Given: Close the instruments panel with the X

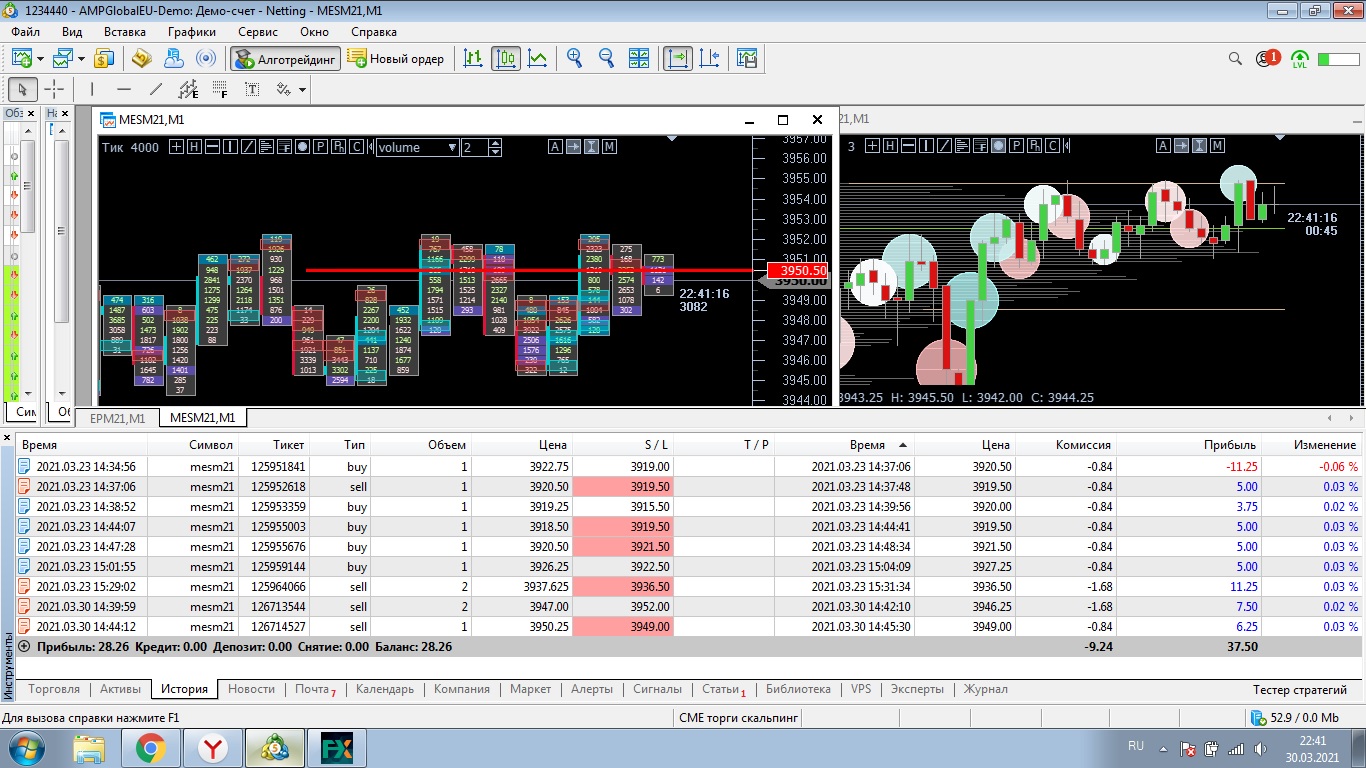Looking at the screenshot, I should (x=9, y=438).
